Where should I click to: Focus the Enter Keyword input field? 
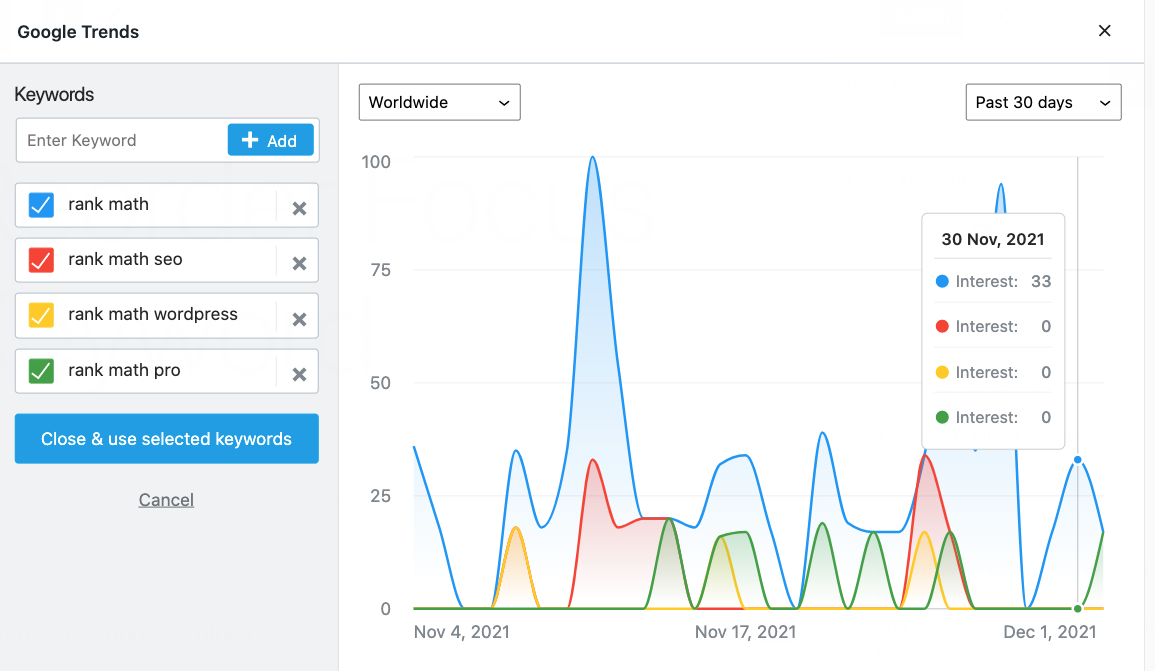[x=122, y=140]
